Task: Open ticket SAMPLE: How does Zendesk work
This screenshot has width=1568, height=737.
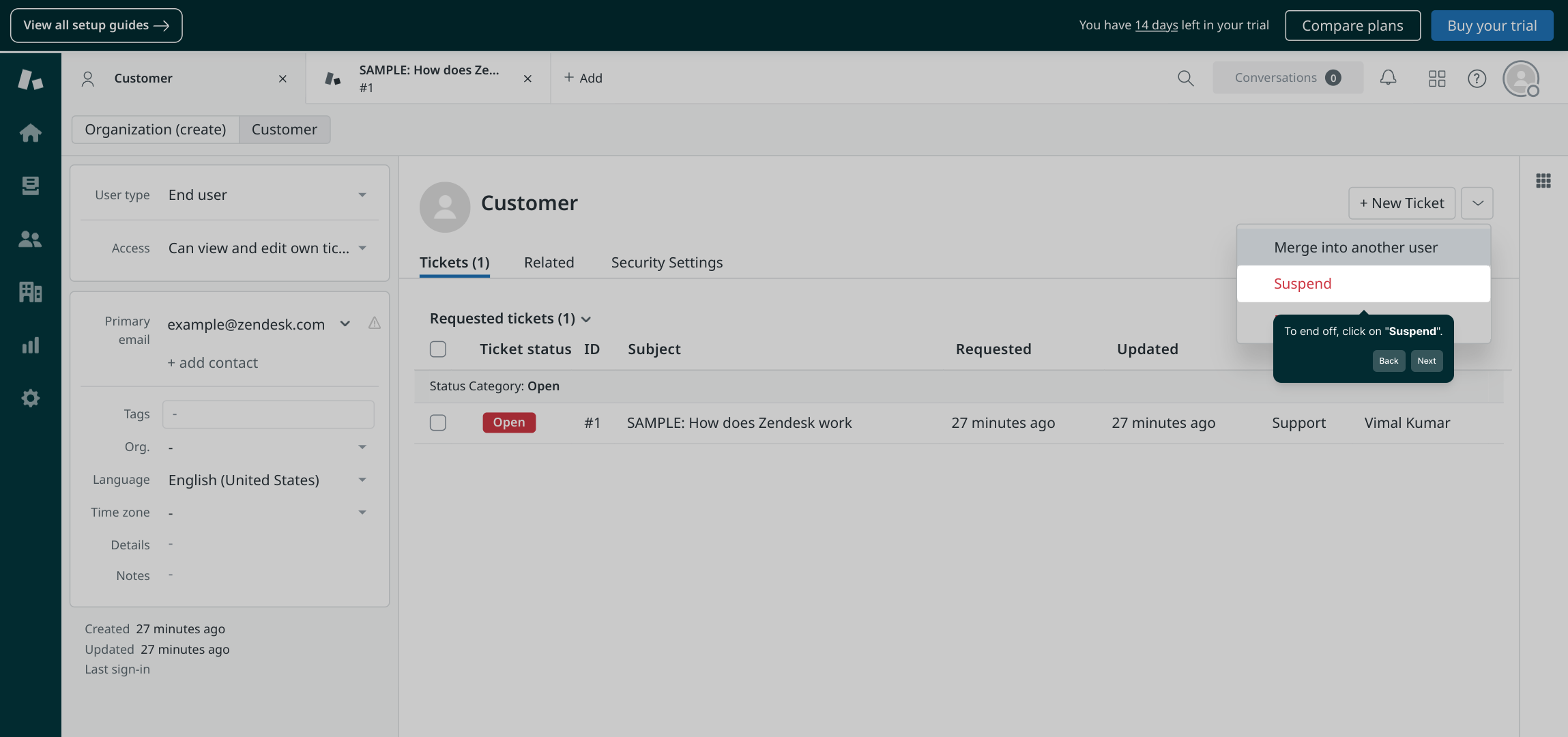Action: pos(739,423)
